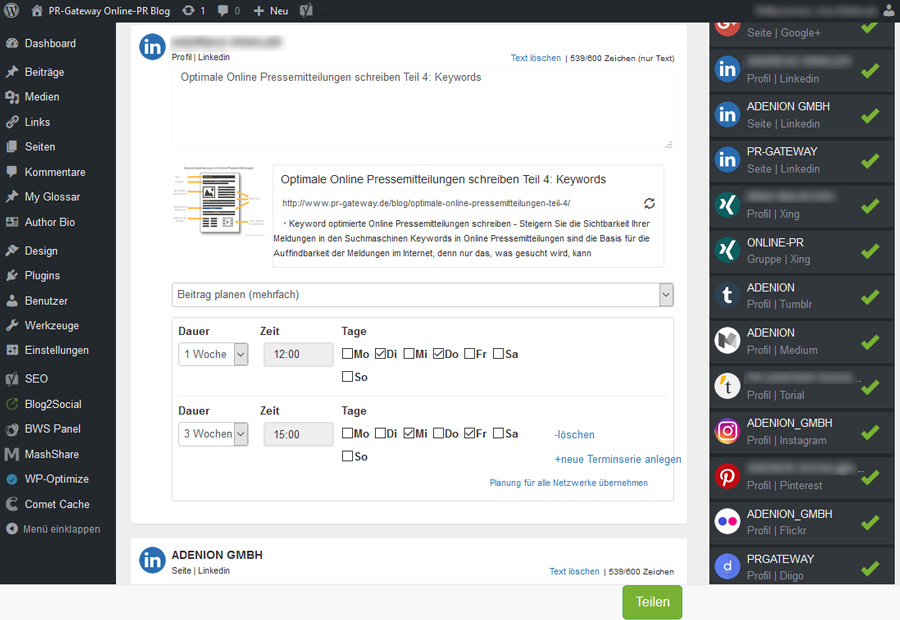Screen dimensions: 900x620
Task: Click the green Teilen button
Action: pos(653,602)
